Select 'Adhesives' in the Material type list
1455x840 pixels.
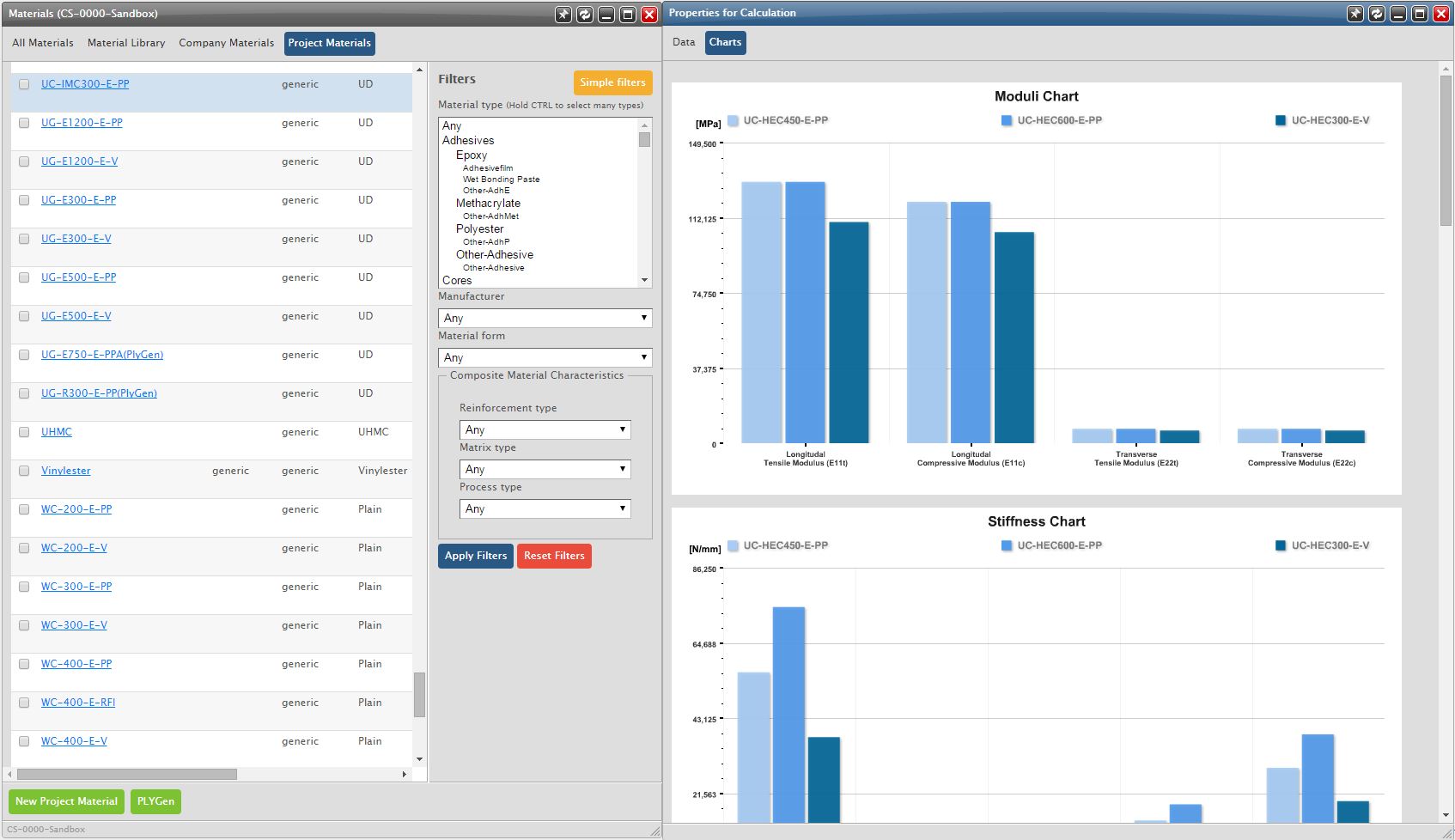coord(468,141)
